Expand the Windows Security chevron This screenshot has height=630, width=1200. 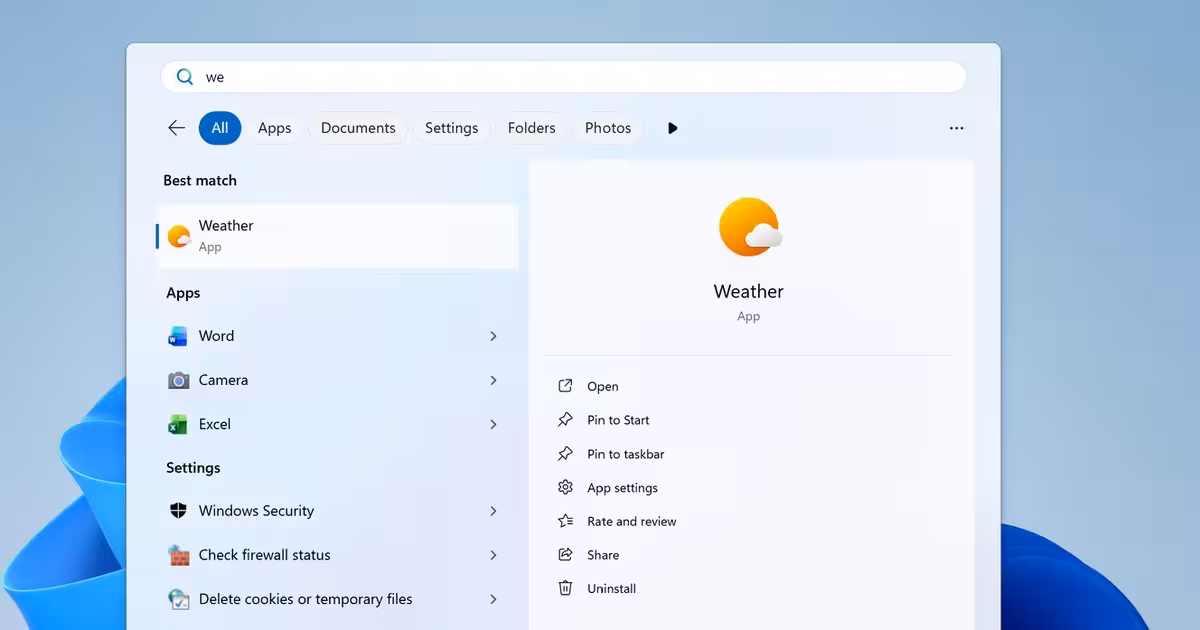coord(493,510)
